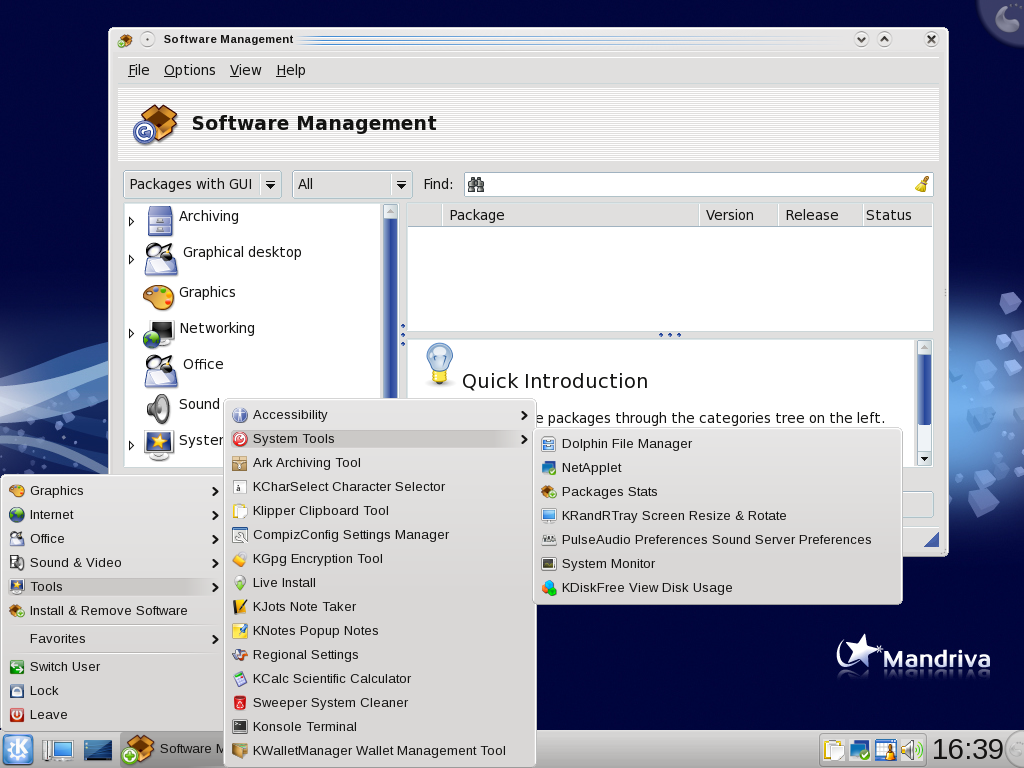
Task: Click the Dolphin File Manager icon
Action: tap(549, 444)
